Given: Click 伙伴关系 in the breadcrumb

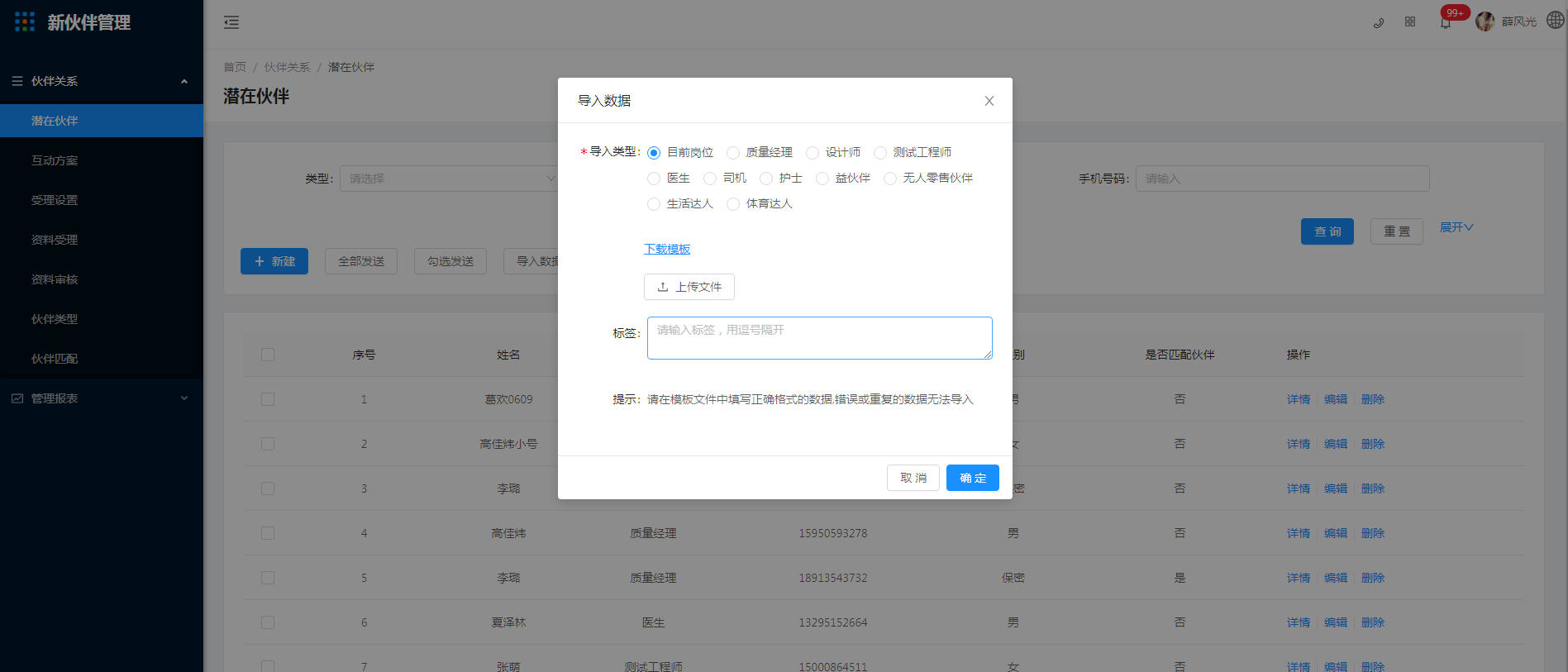Looking at the screenshot, I should click(x=287, y=67).
